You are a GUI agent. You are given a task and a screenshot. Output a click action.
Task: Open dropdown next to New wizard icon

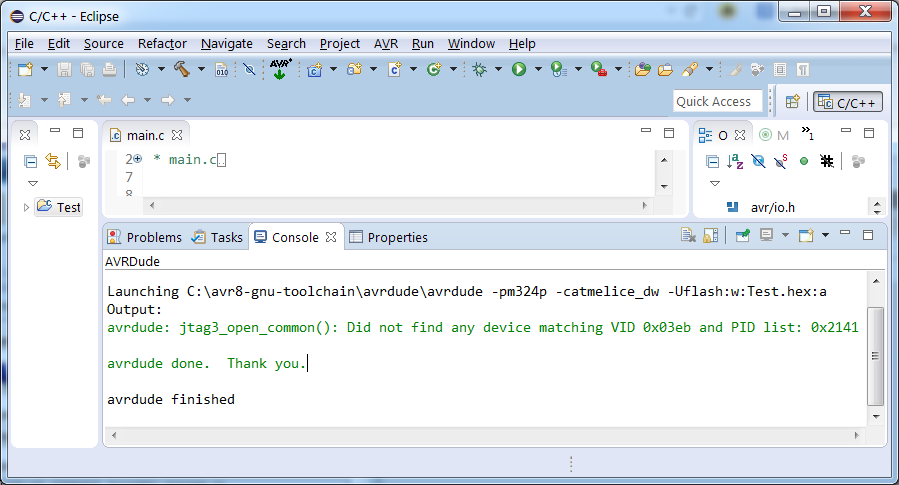click(x=44, y=69)
